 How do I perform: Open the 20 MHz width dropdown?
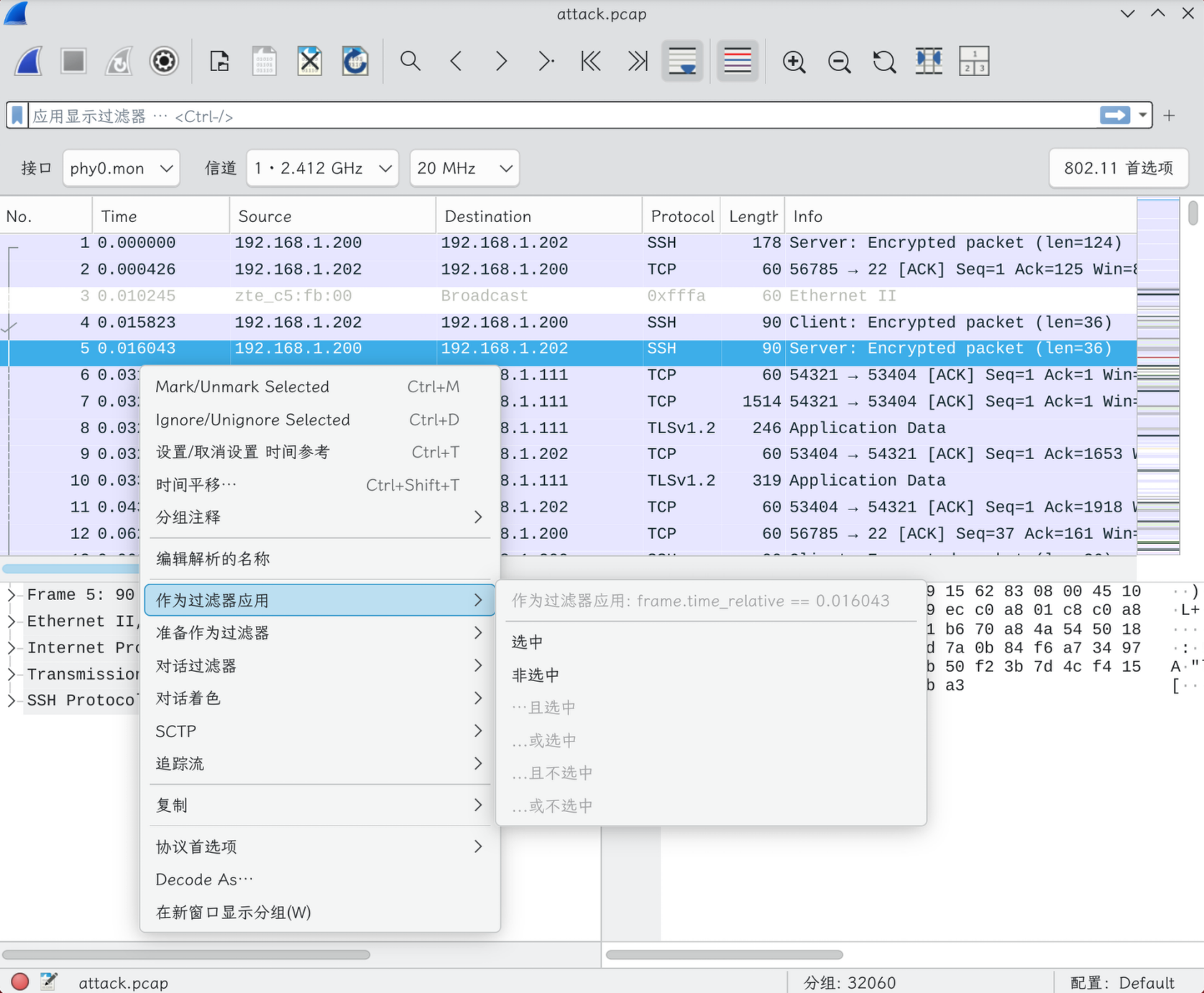pyautogui.click(x=464, y=168)
